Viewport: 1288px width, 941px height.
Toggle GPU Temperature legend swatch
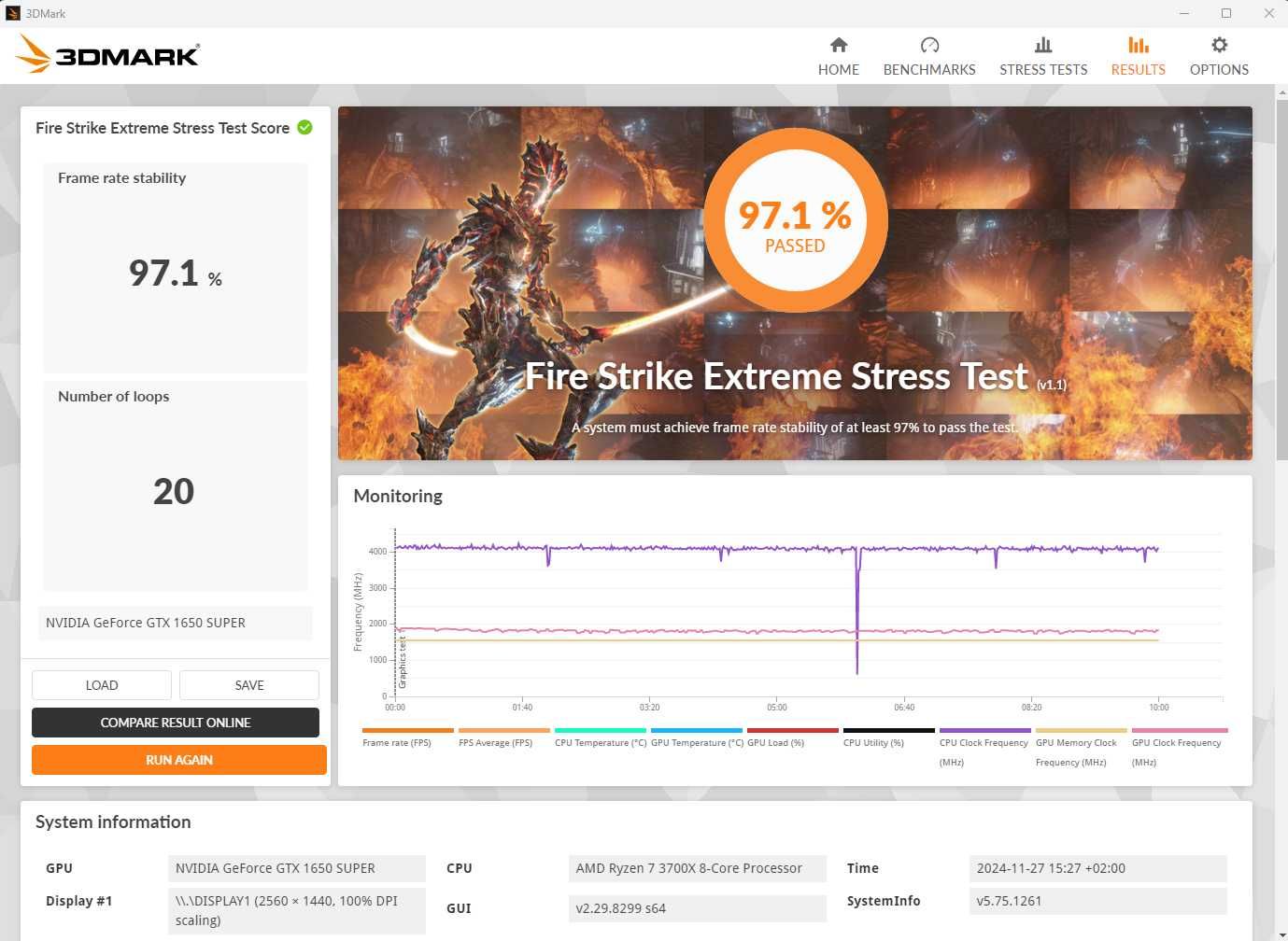pyautogui.click(x=697, y=731)
